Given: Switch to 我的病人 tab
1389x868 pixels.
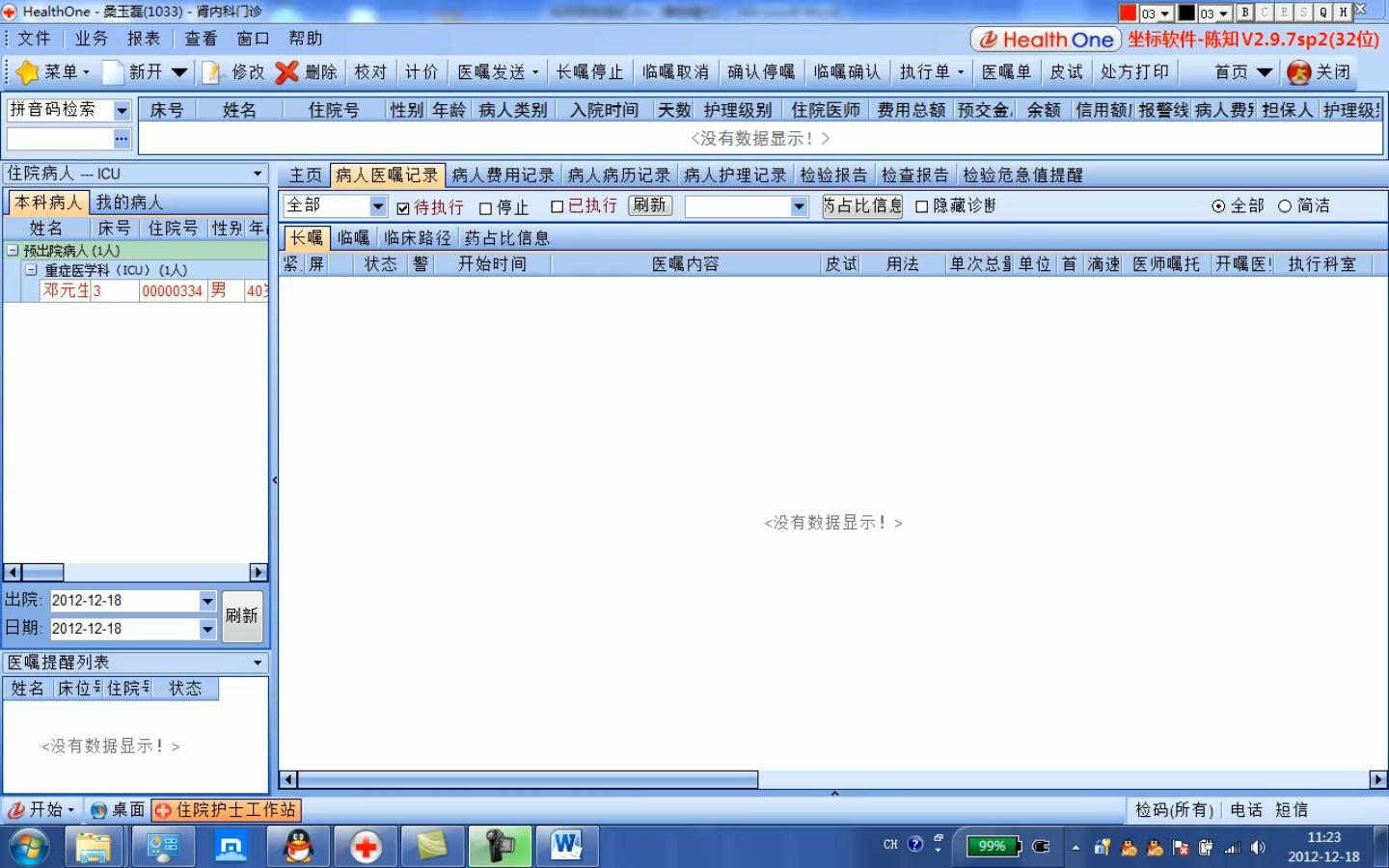Looking at the screenshot, I should (x=129, y=203).
